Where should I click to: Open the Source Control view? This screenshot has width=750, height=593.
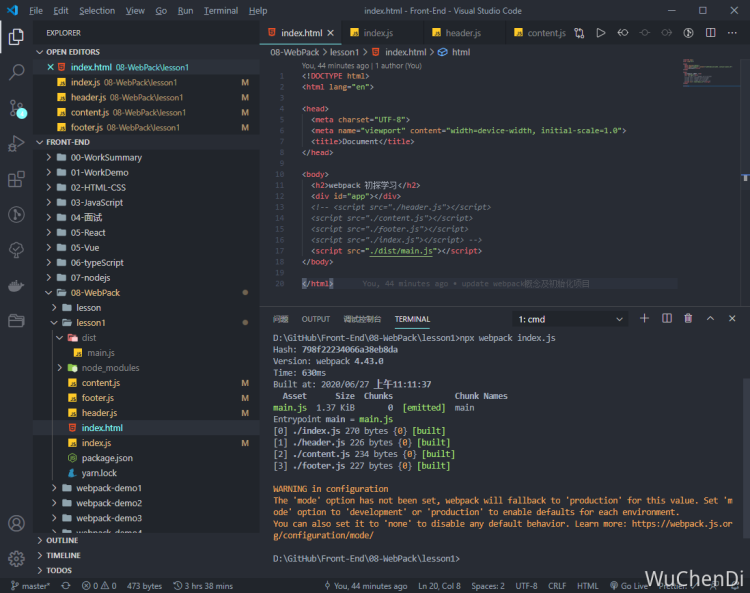[x=16, y=109]
